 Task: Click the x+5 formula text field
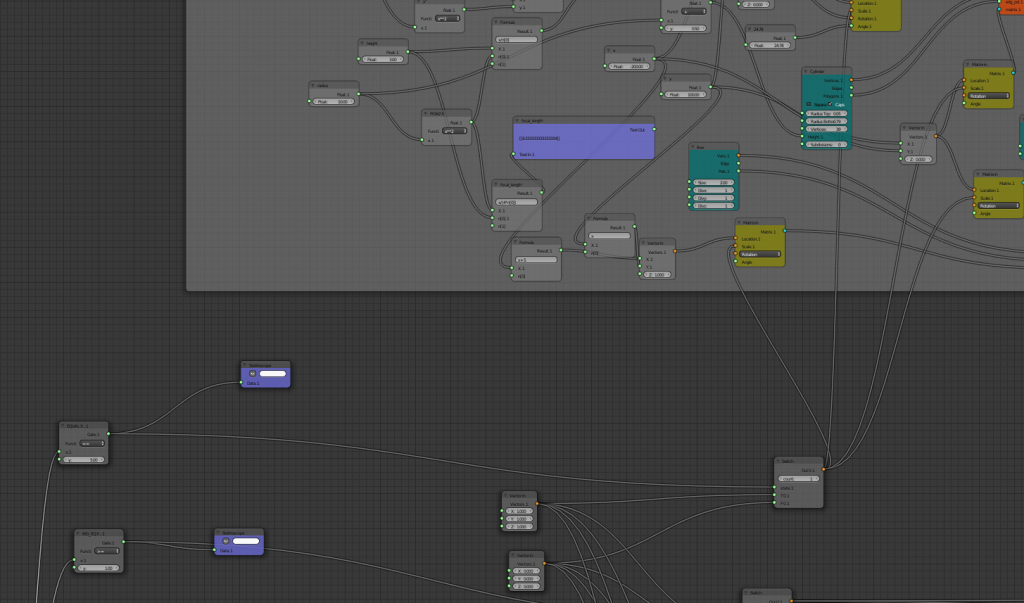(537, 259)
